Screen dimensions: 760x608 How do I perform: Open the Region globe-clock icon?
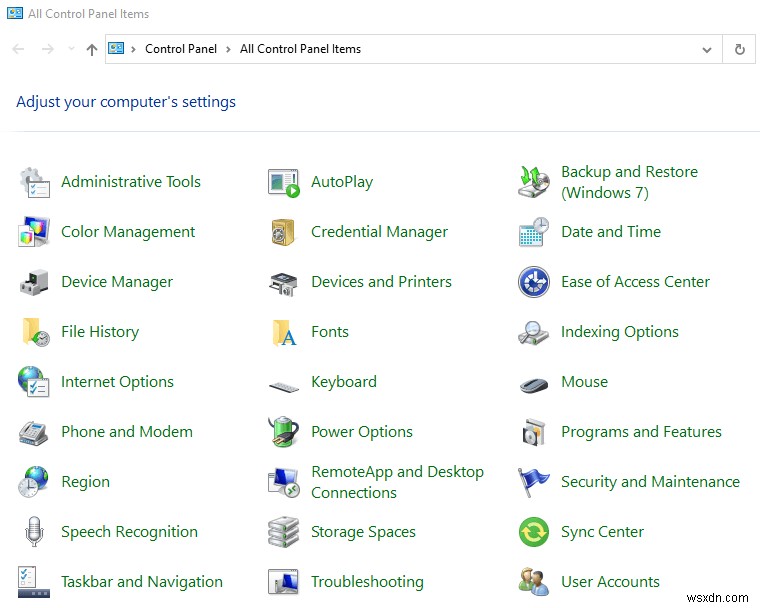[x=33, y=481]
